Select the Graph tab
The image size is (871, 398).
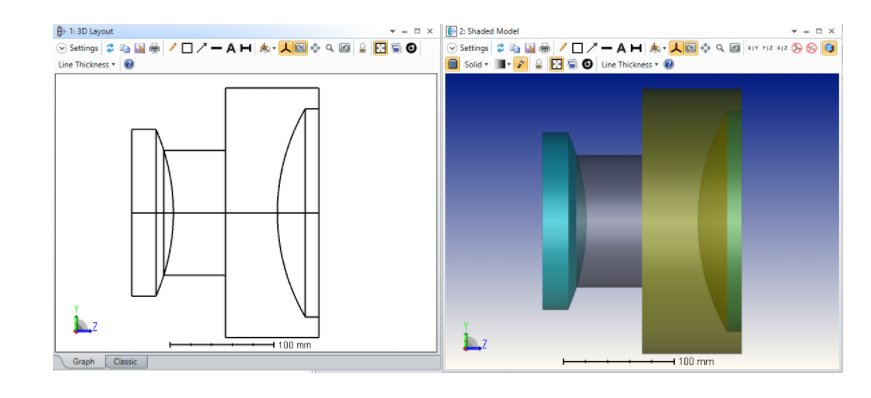pyautogui.click(x=84, y=362)
